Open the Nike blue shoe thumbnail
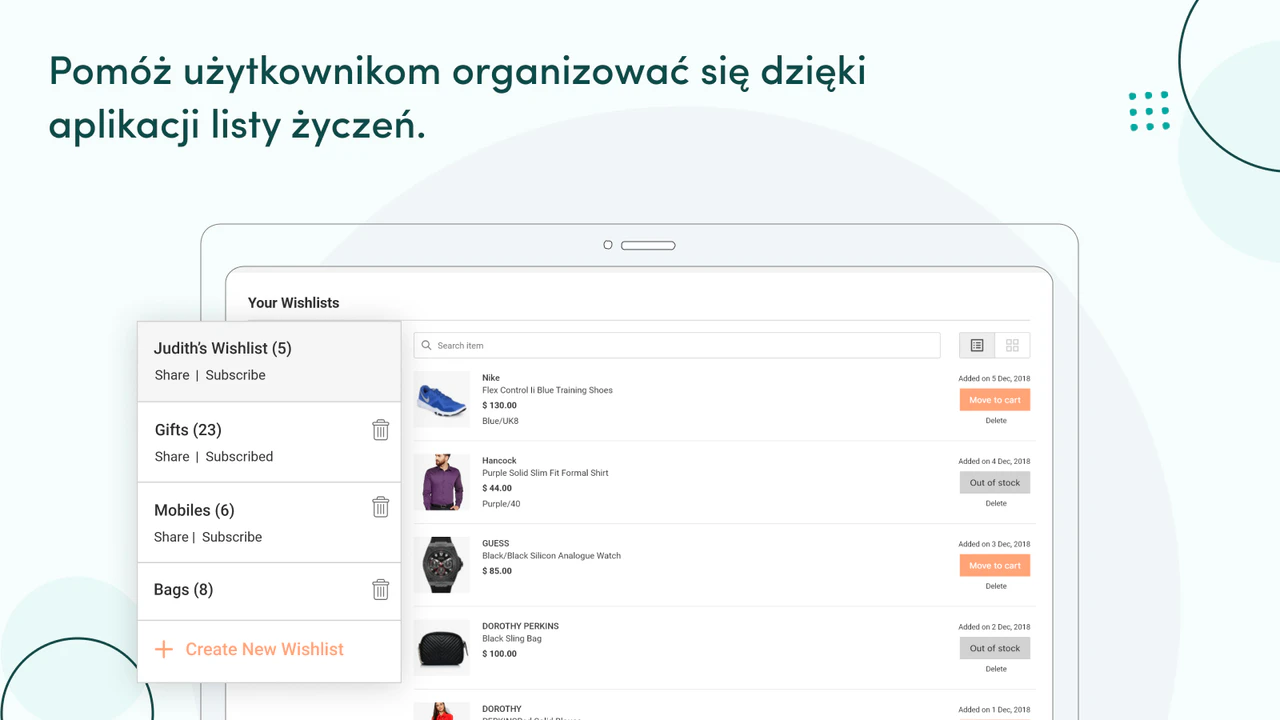The image size is (1280, 720). pyautogui.click(x=442, y=400)
